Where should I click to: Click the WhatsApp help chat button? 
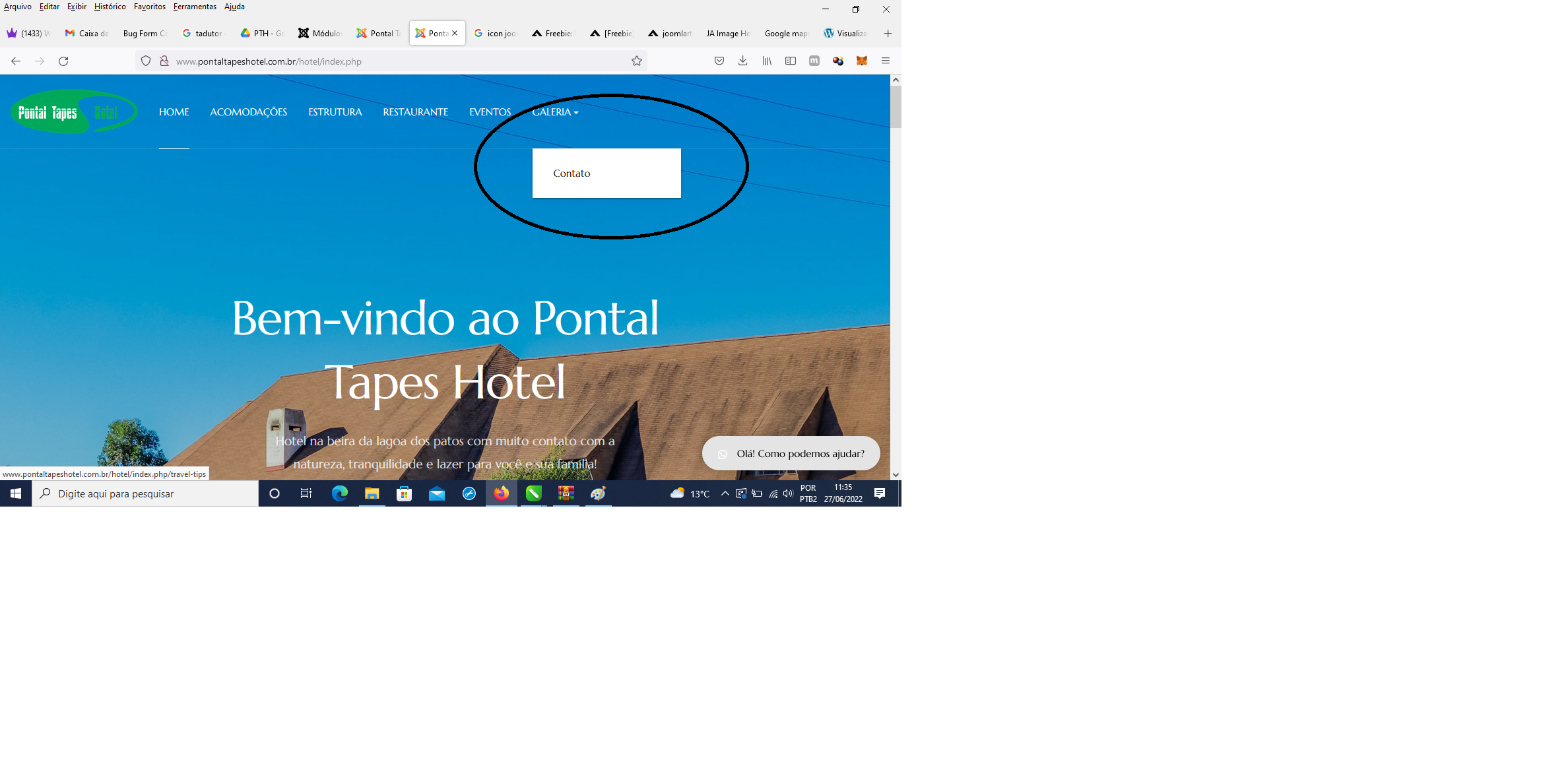[x=791, y=454]
